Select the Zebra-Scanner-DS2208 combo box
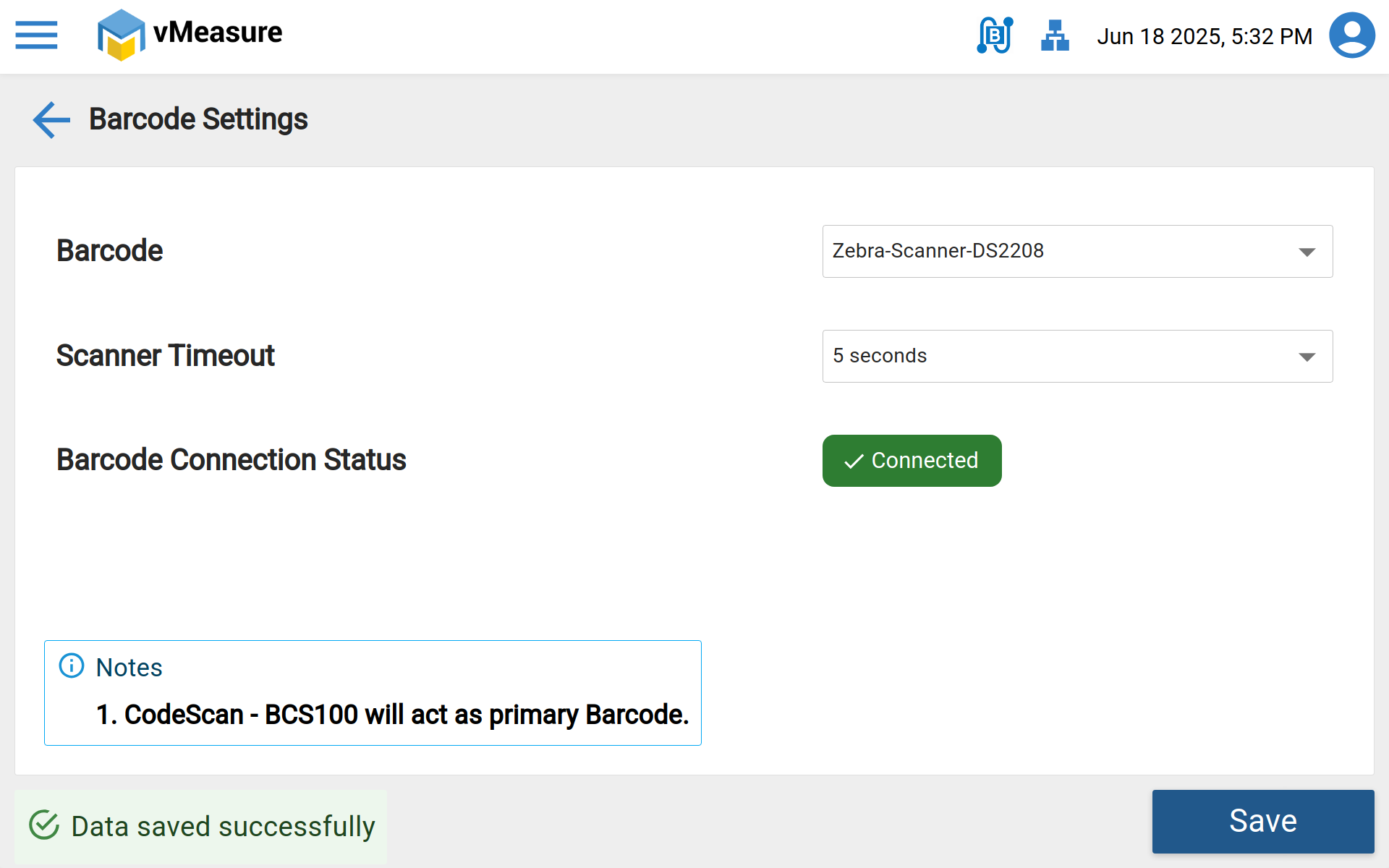This screenshot has height=868, width=1389. 1056,251
